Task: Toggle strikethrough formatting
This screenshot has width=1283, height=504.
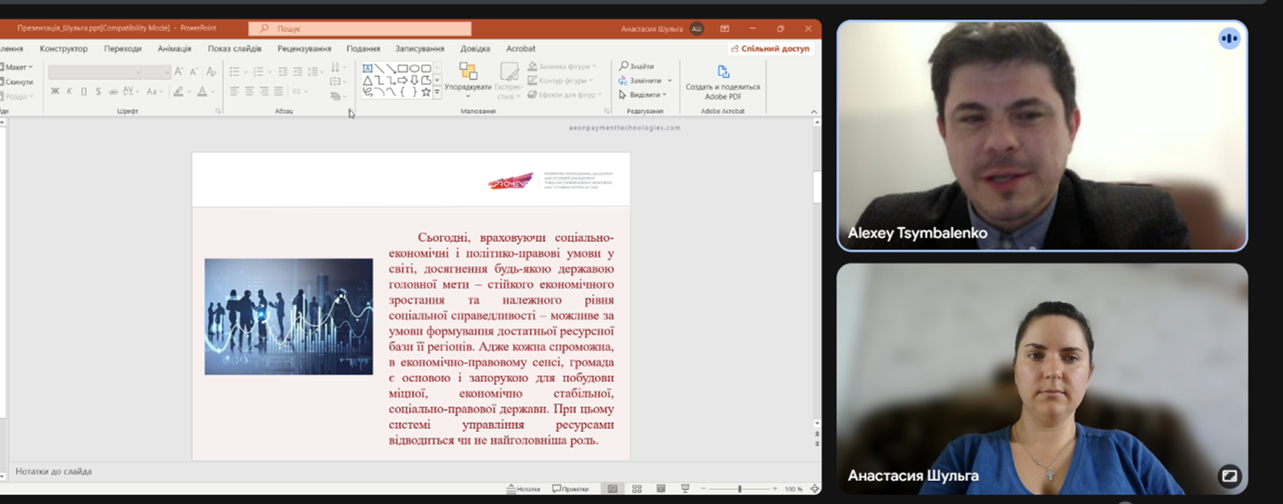Action: point(112,91)
